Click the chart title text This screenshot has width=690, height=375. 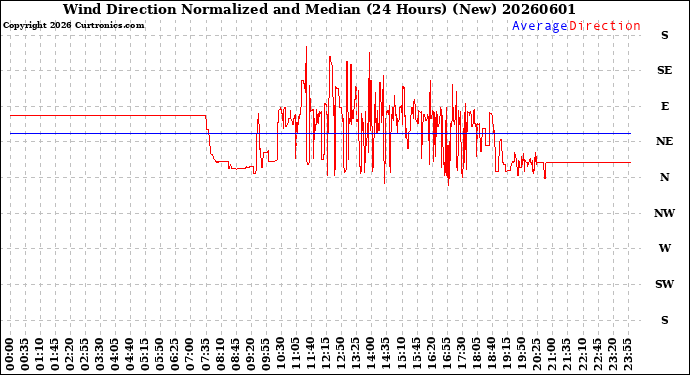coord(319,9)
